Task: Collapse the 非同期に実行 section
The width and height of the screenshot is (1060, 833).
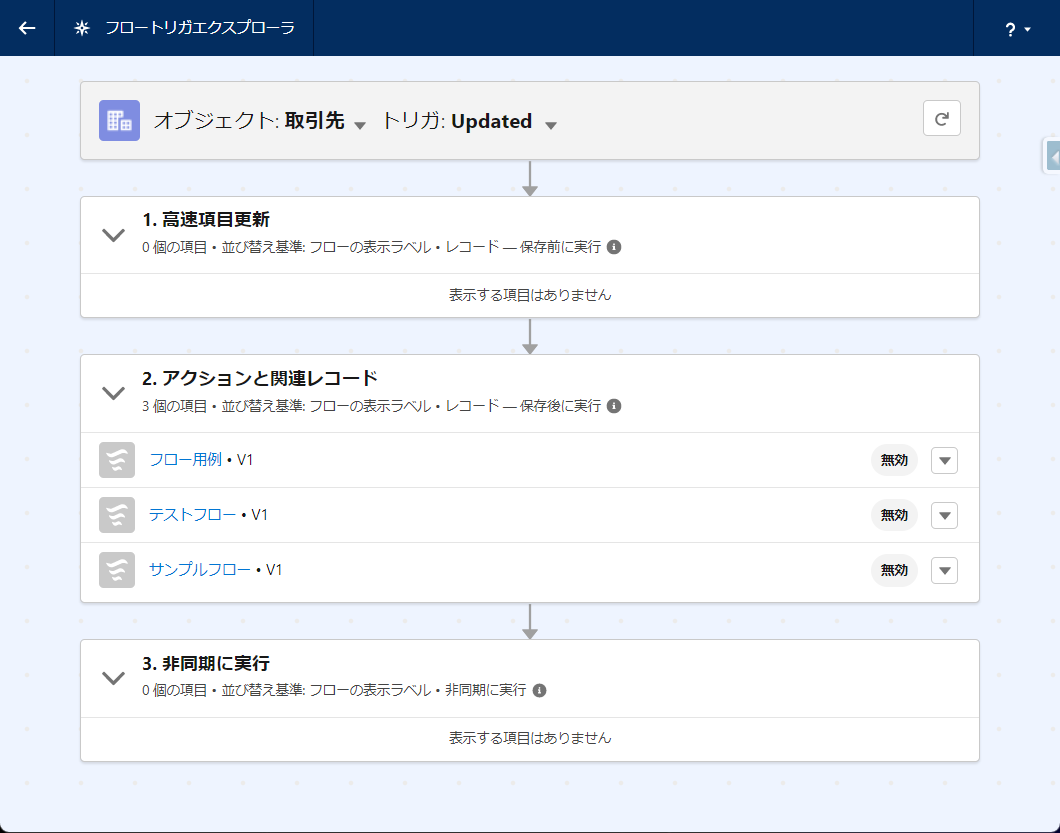Action: click(x=114, y=678)
